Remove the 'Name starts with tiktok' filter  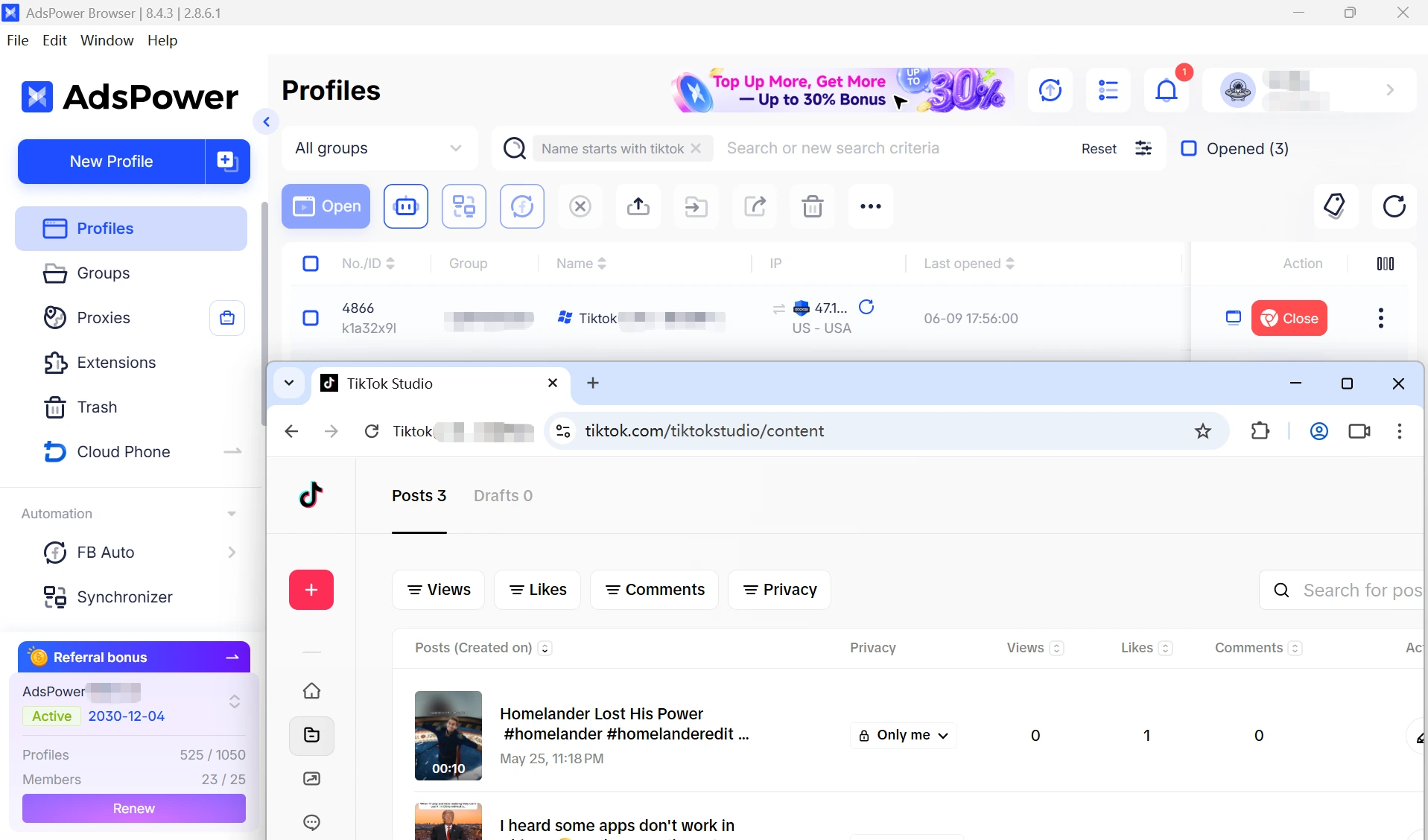[696, 148]
